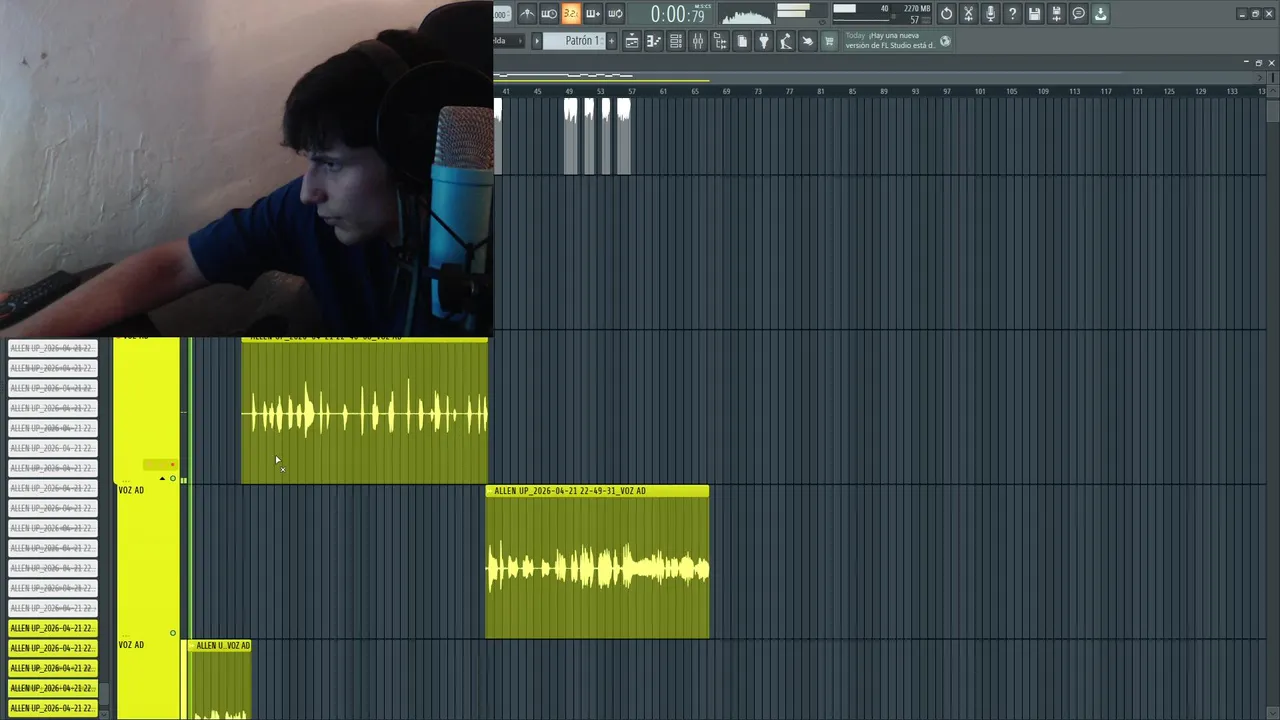This screenshot has height=720, width=1280.
Task: Toggle the metronome button
Action: tap(527, 14)
